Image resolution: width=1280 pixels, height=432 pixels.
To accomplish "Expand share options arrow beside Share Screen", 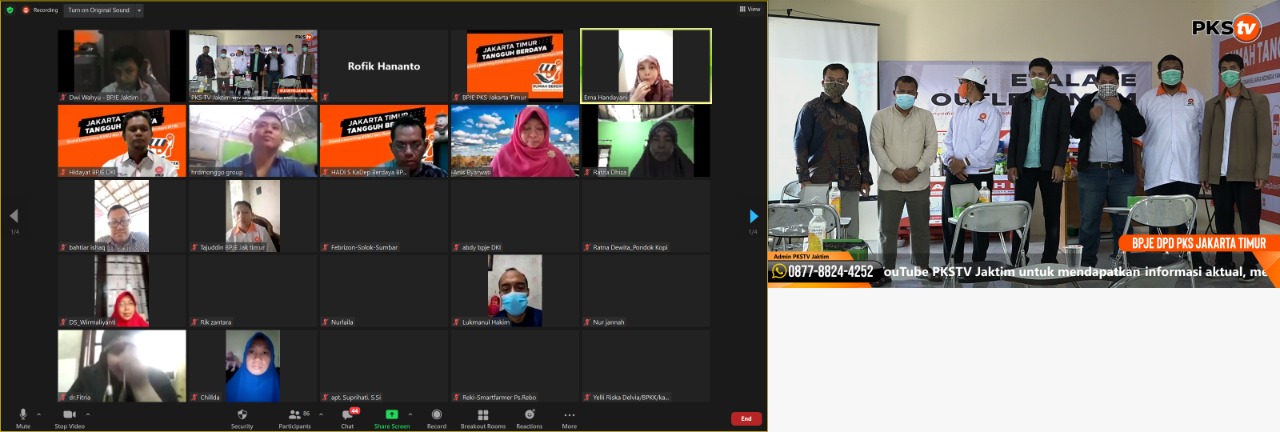I will (x=410, y=413).
